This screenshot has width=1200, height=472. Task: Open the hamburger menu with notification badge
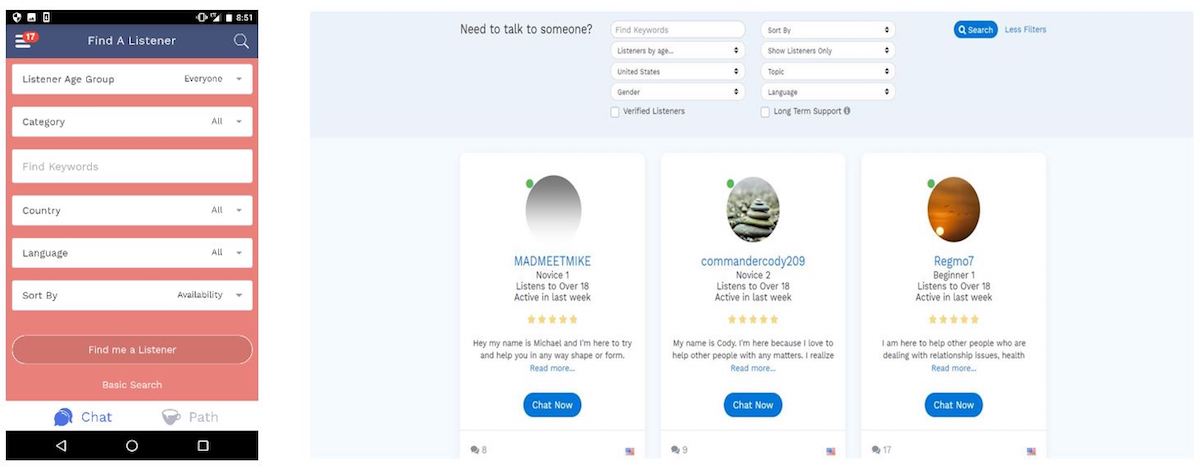(x=25, y=40)
